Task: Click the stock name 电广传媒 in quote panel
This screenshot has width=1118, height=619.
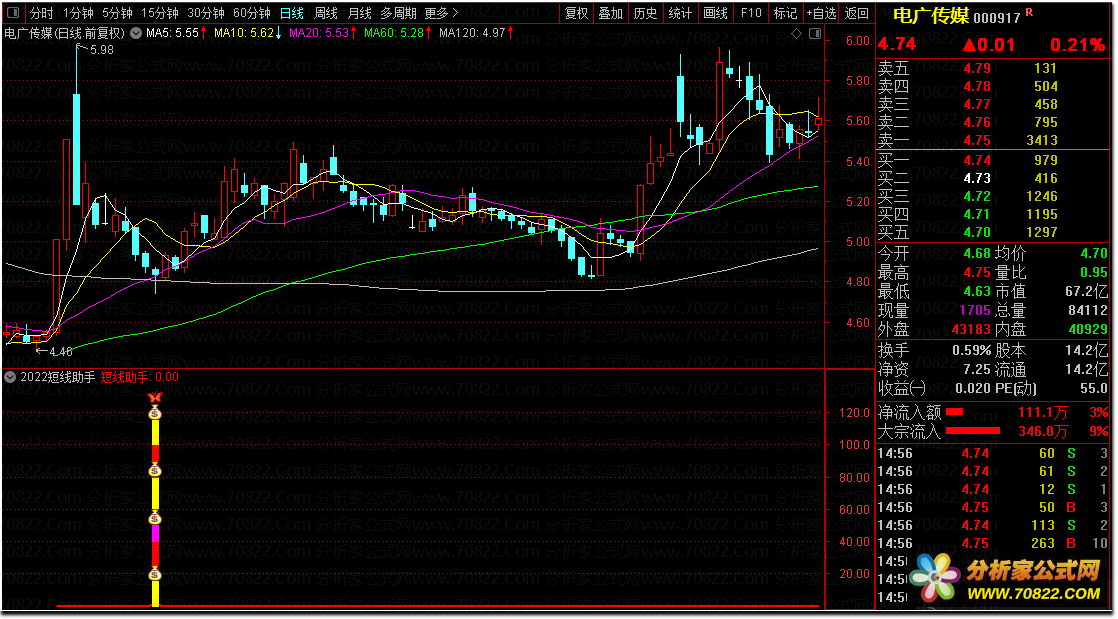Action: coord(931,16)
